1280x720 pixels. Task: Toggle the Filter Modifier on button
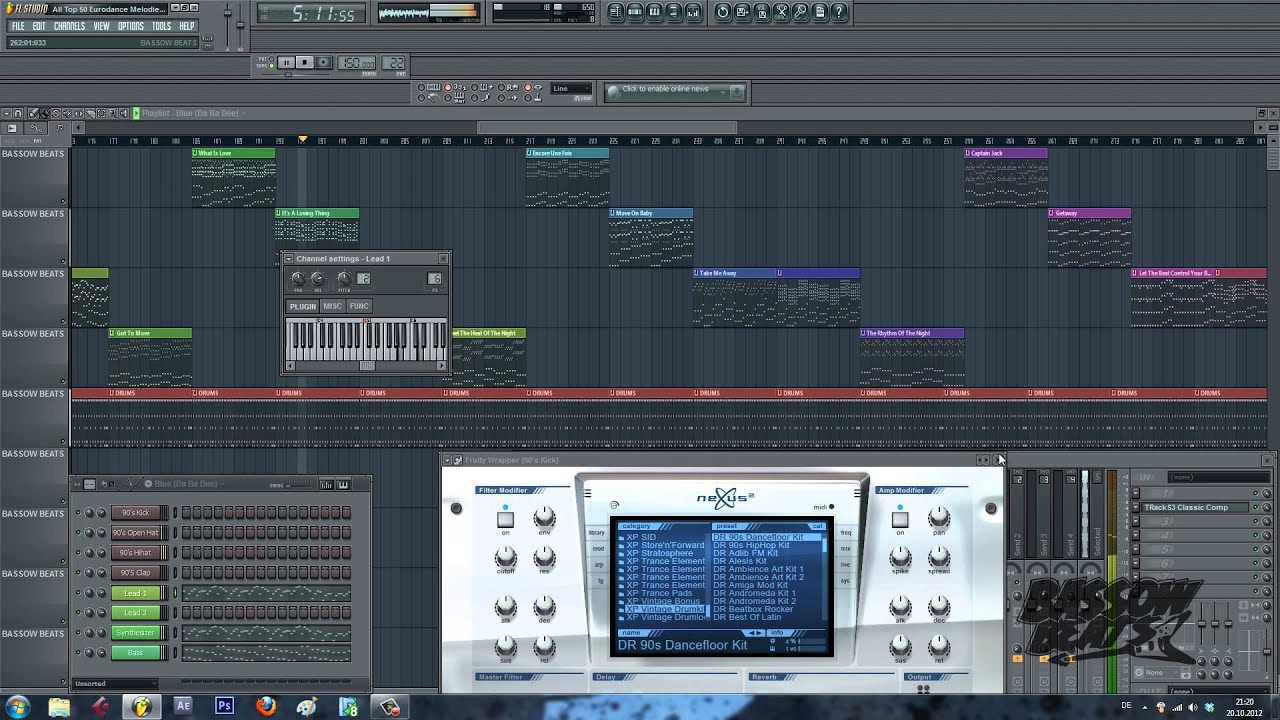505,519
